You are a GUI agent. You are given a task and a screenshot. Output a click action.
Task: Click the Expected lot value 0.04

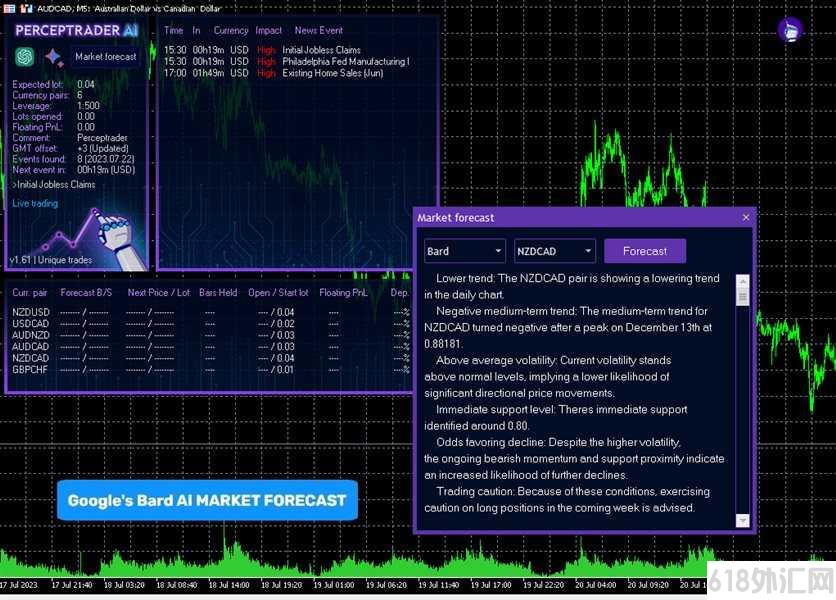pyautogui.click(x=86, y=84)
